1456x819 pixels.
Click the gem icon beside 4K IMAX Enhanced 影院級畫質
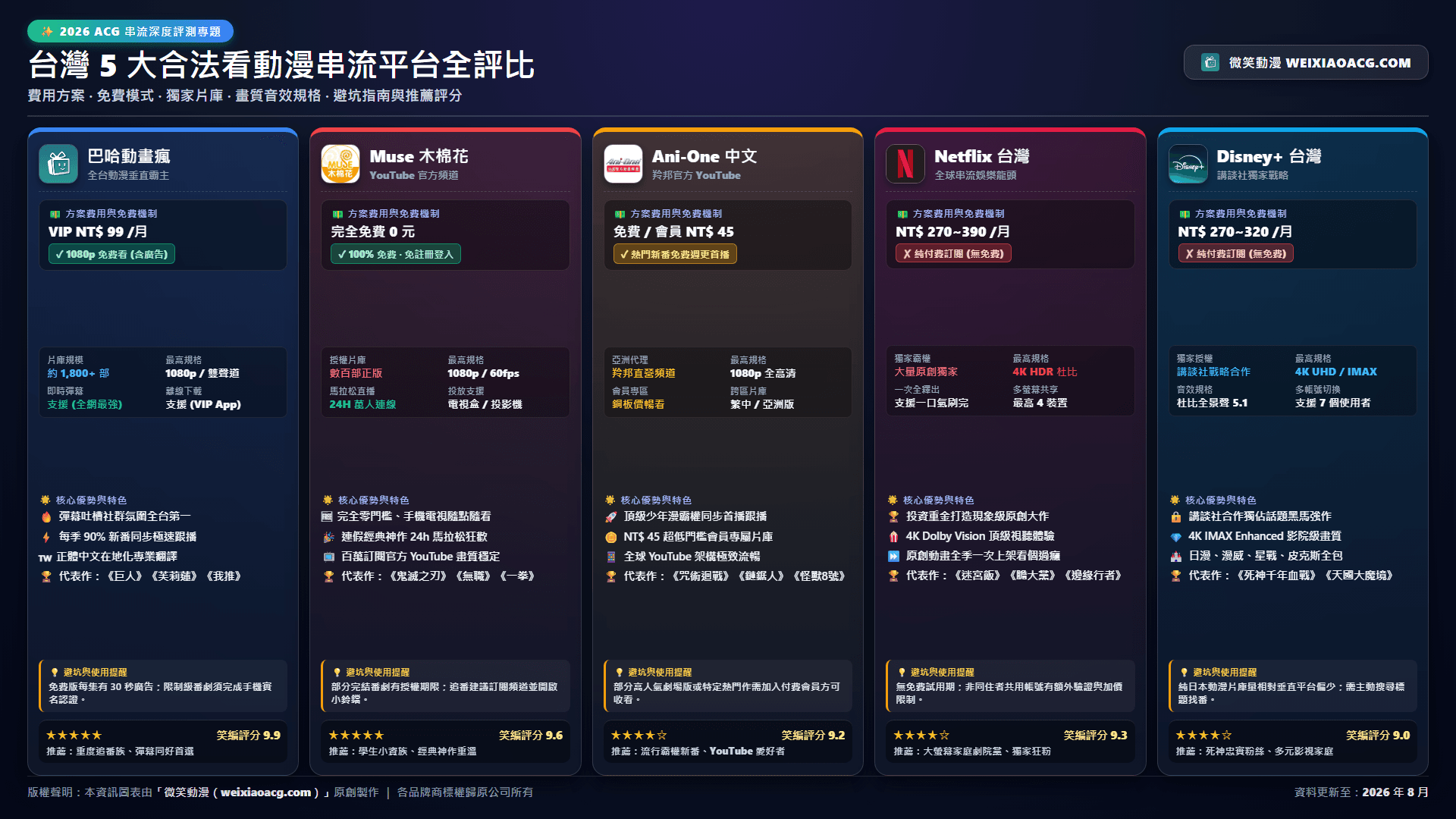tap(1176, 536)
